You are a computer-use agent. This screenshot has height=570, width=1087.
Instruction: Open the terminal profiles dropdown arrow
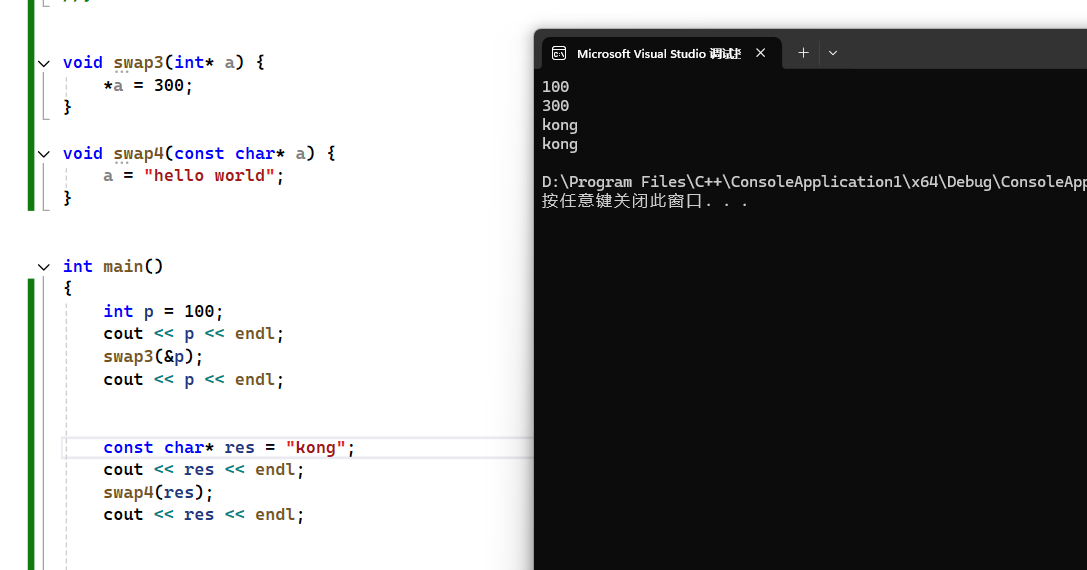[x=833, y=53]
